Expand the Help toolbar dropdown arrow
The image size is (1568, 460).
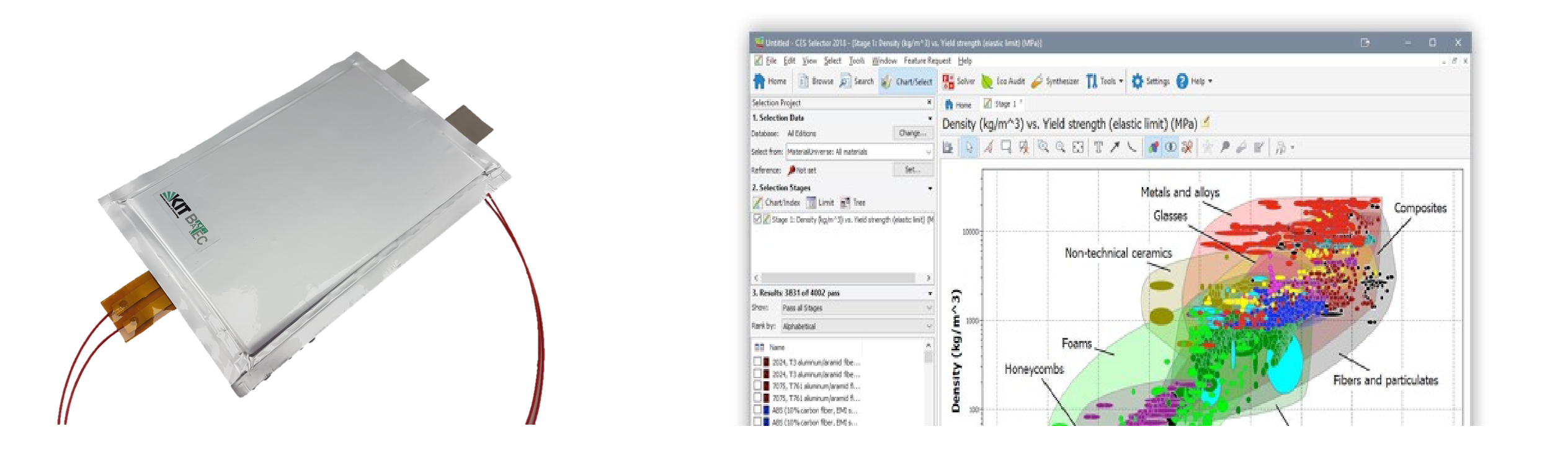1210,81
